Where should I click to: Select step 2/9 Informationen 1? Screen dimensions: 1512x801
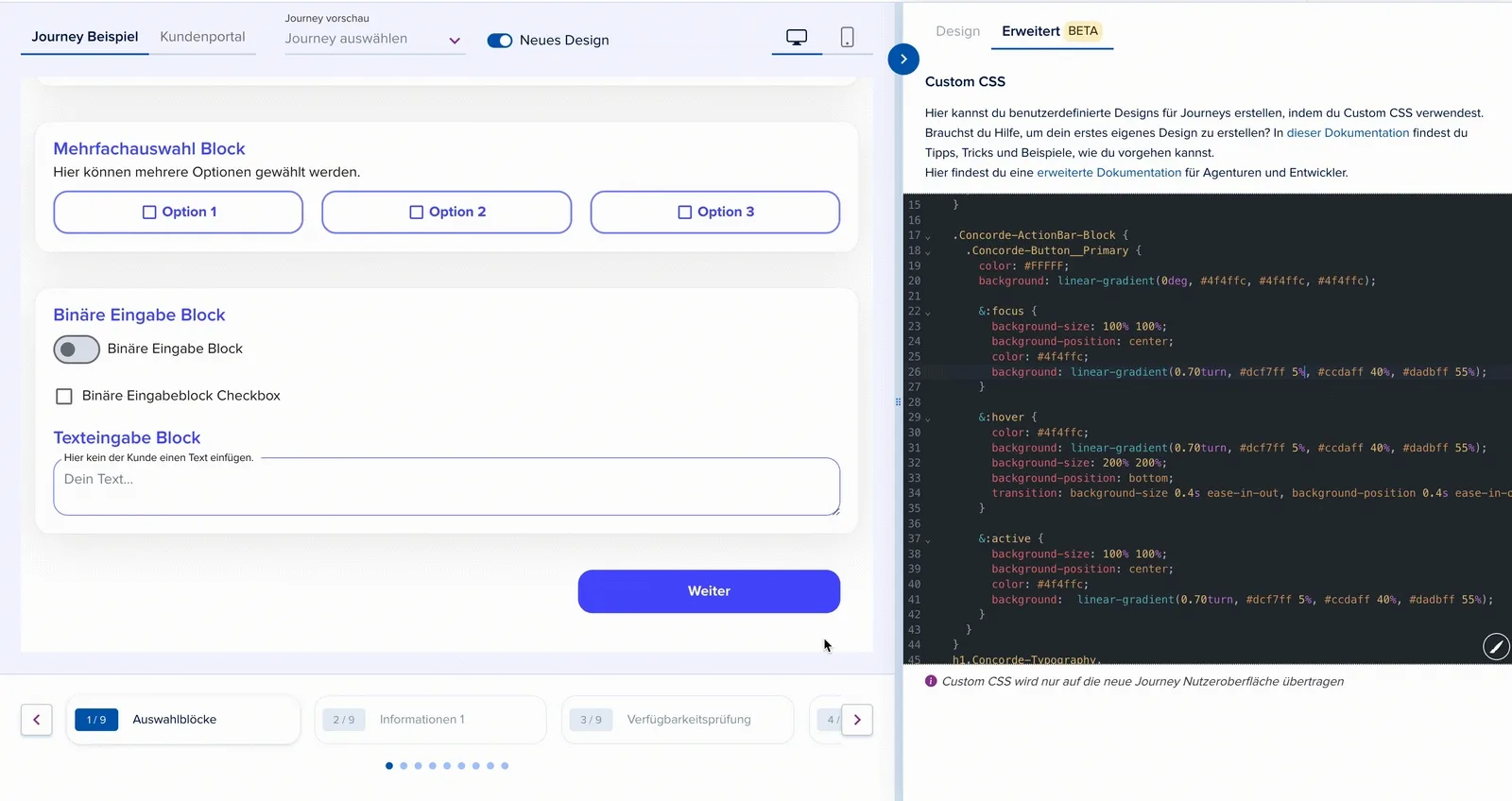tap(431, 720)
